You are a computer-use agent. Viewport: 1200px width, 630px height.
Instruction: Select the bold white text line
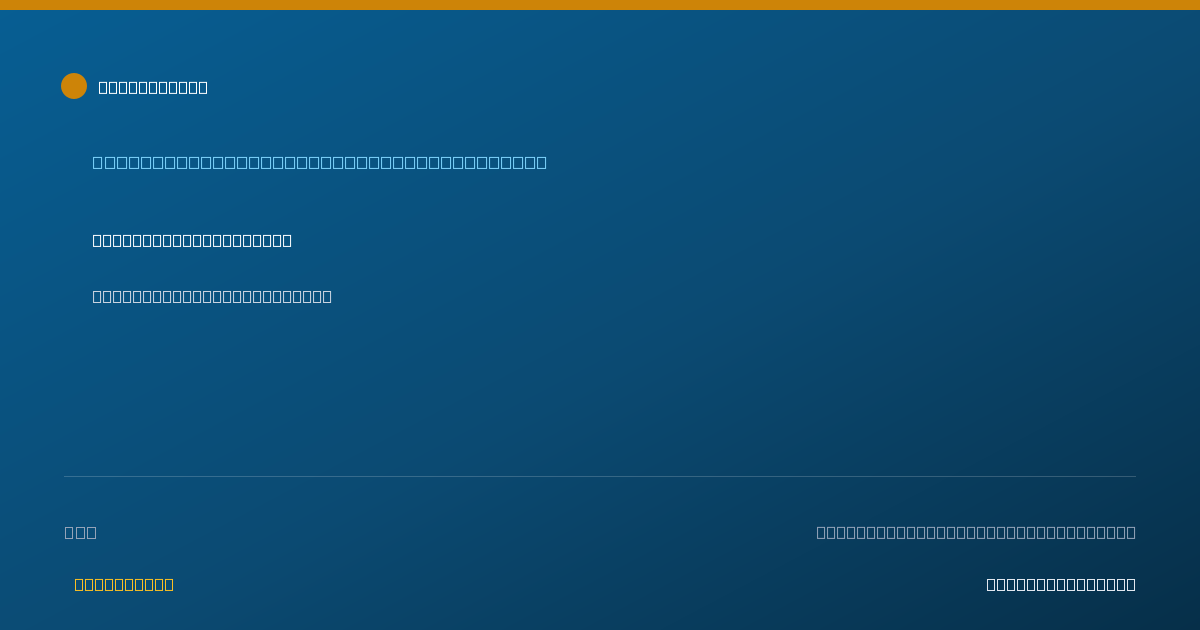point(192,240)
